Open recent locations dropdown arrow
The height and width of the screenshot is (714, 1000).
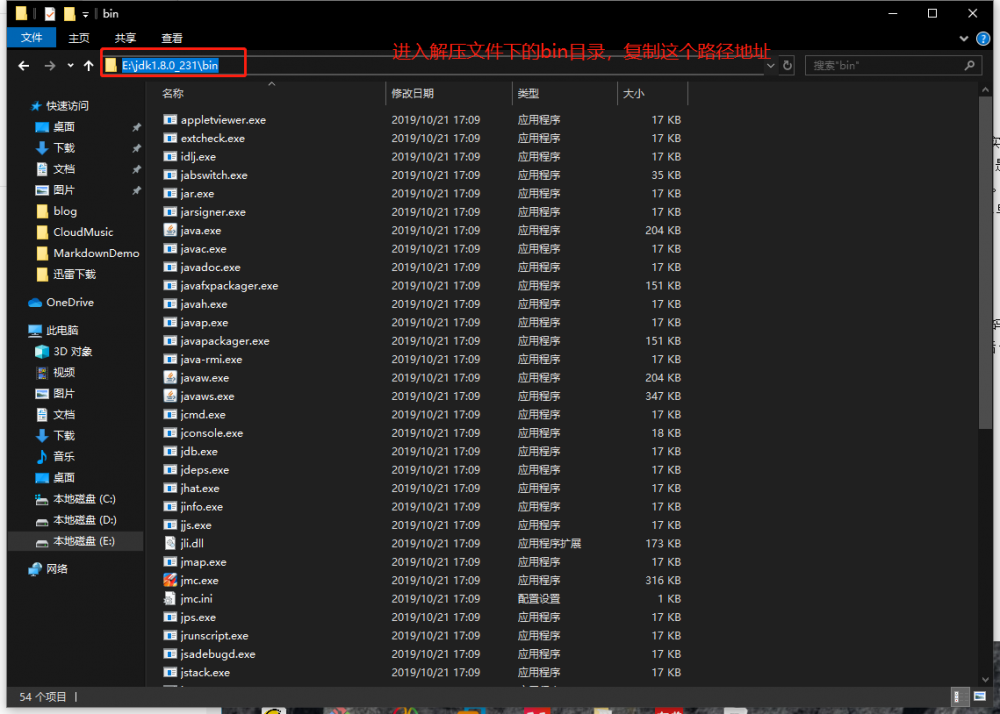coord(70,66)
